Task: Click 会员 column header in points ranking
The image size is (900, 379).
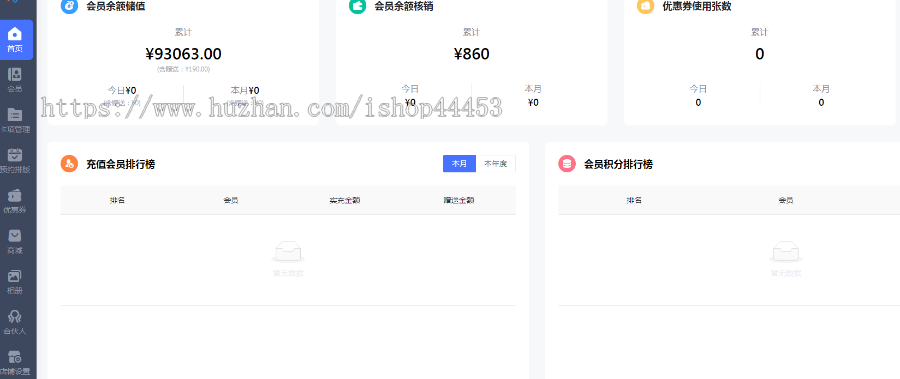Action: 786,200
